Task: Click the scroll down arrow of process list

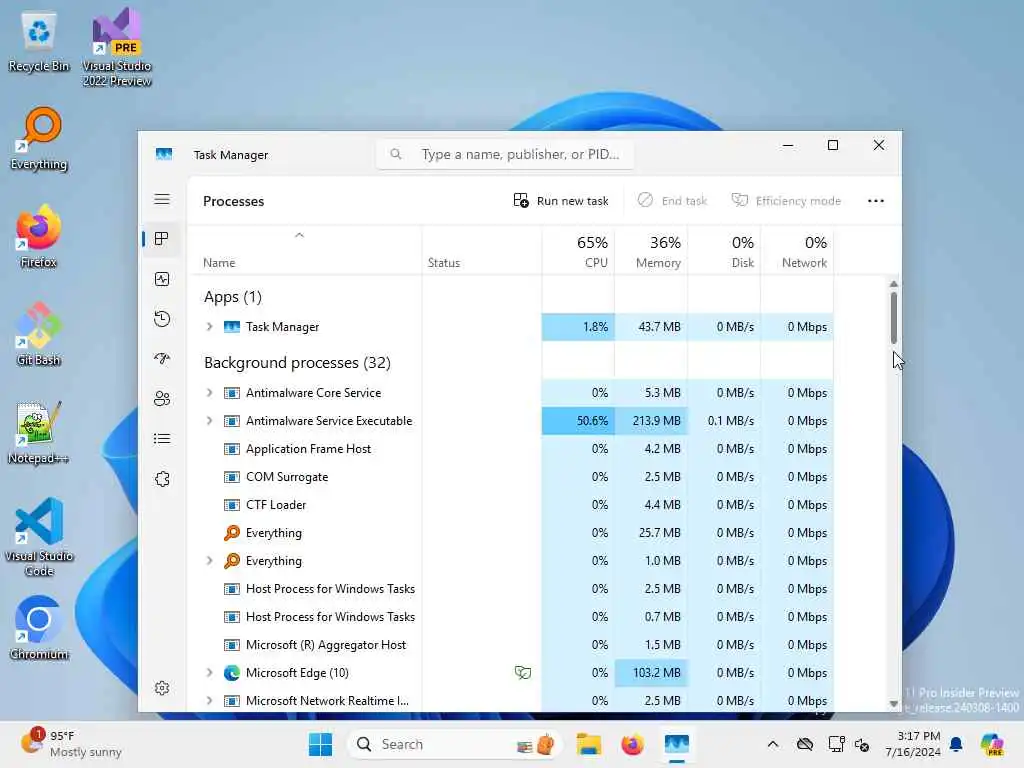Action: pyautogui.click(x=893, y=703)
